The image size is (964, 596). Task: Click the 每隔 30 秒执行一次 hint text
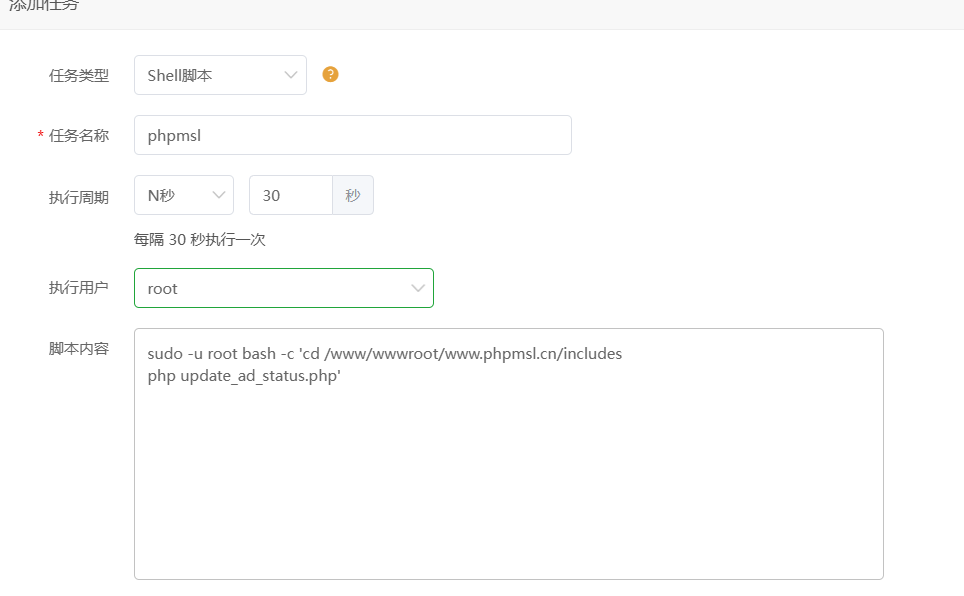pyautogui.click(x=200, y=240)
